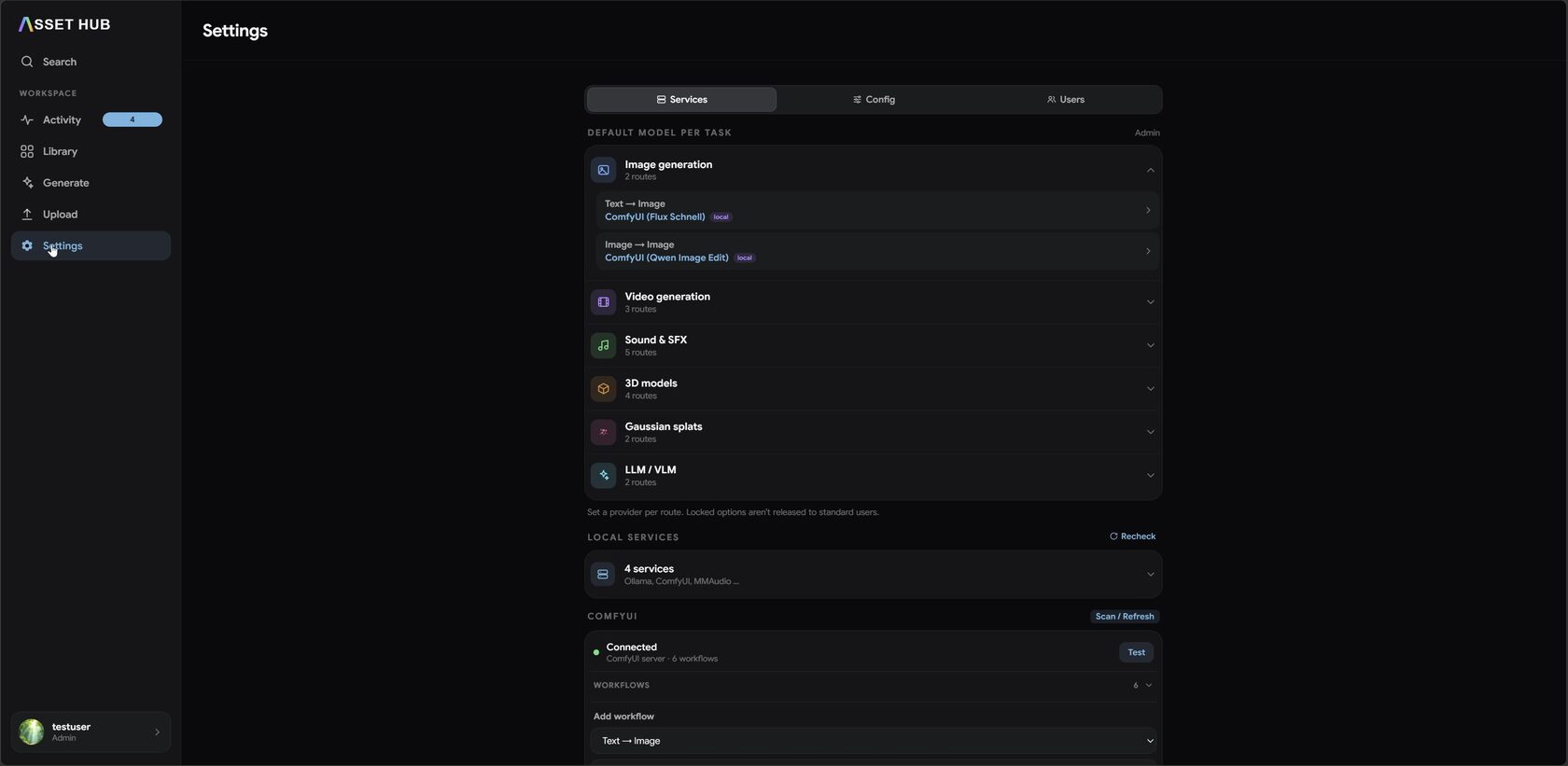Expand the Sound & SFX section
This screenshot has height=766, width=1568.
coord(1150,345)
